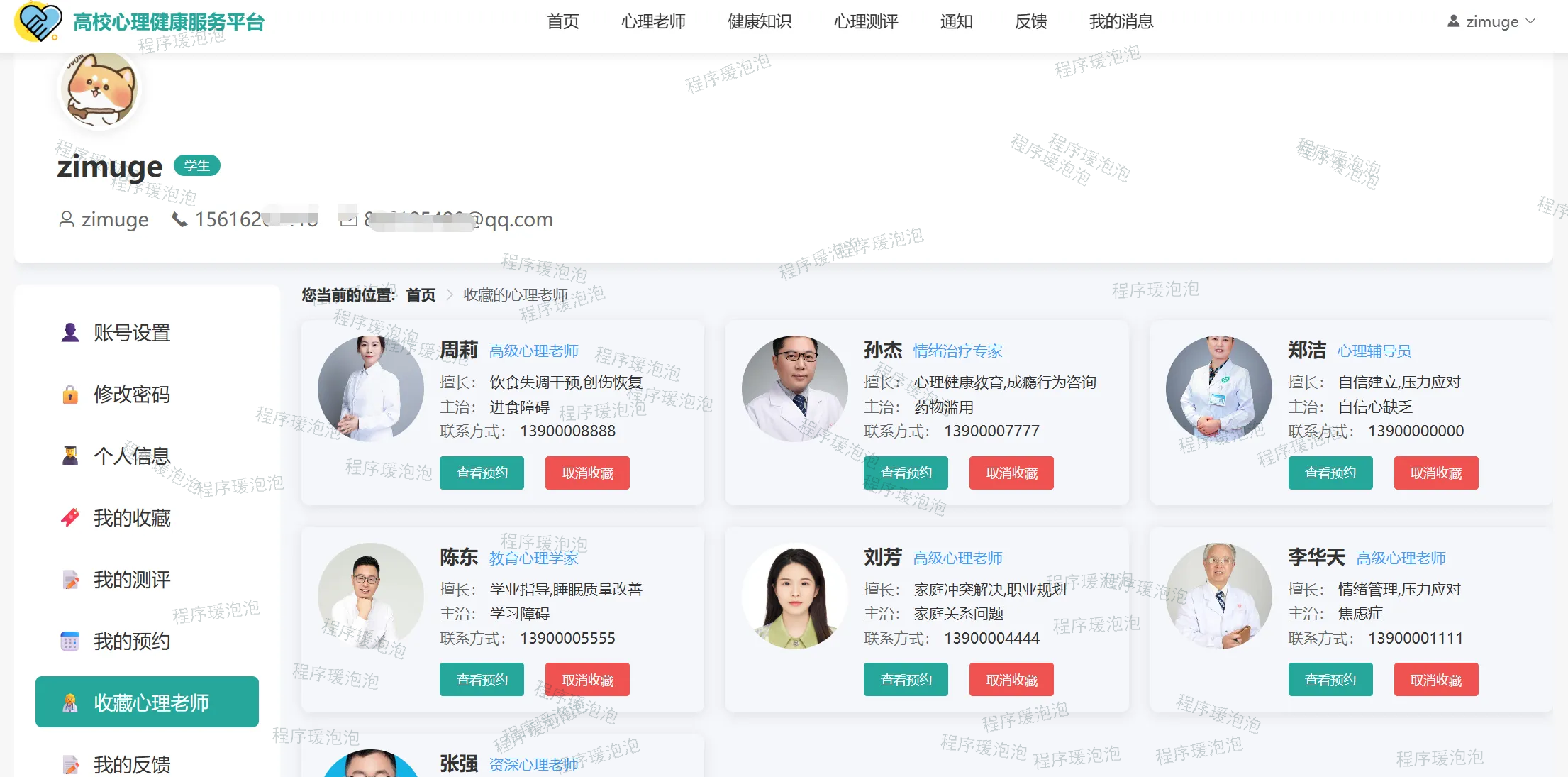Click the My Feedback sidebar icon
The width and height of the screenshot is (1568, 777).
pyautogui.click(x=70, y=764)
